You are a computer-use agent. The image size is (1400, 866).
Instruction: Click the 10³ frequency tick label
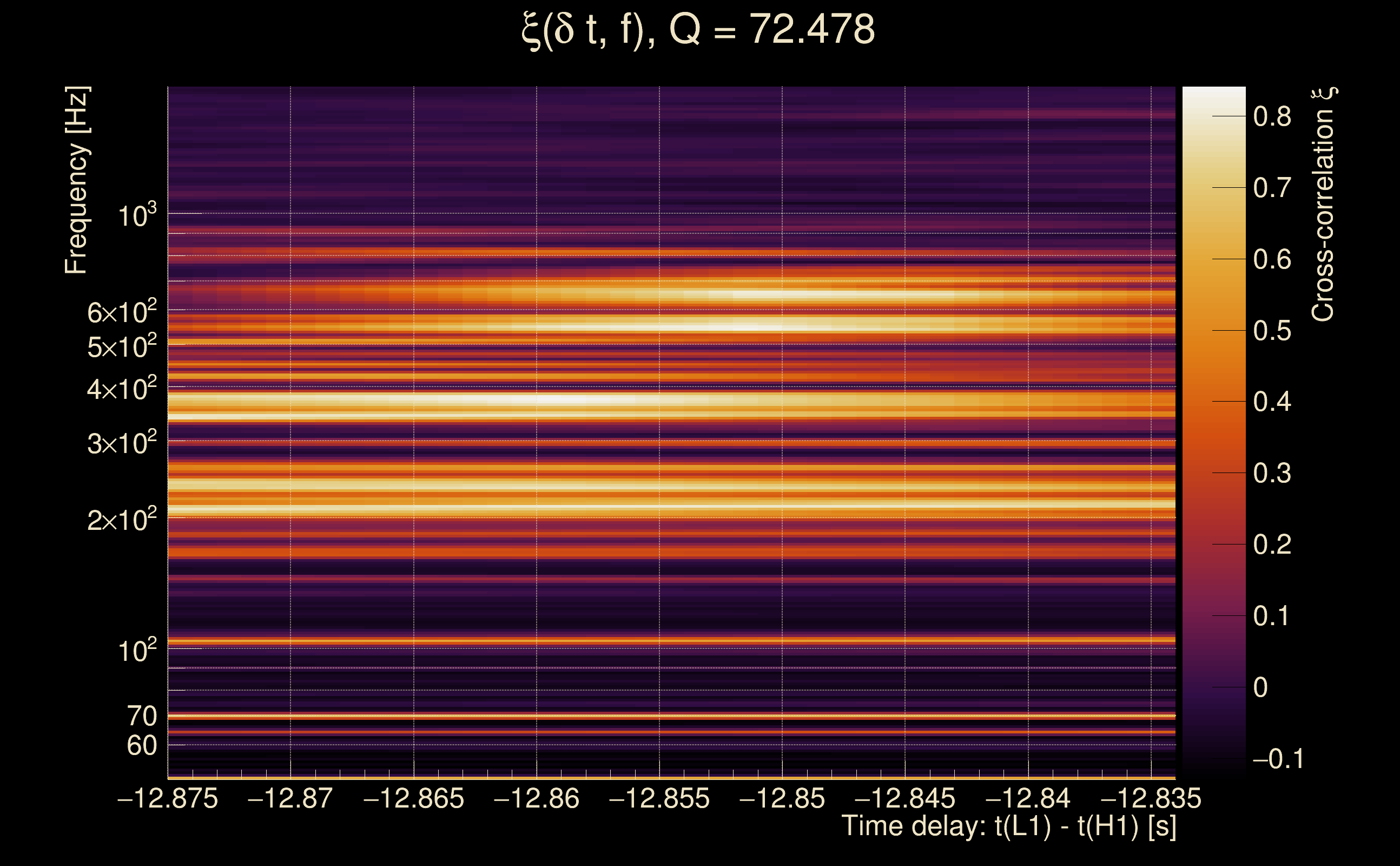[137, 216]
